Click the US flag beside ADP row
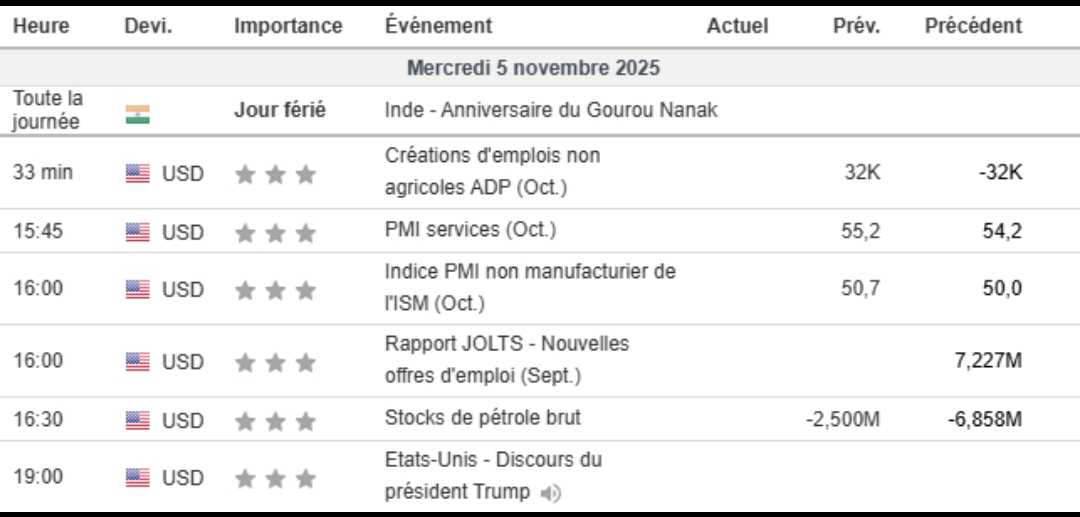 (x=137, y=174)
